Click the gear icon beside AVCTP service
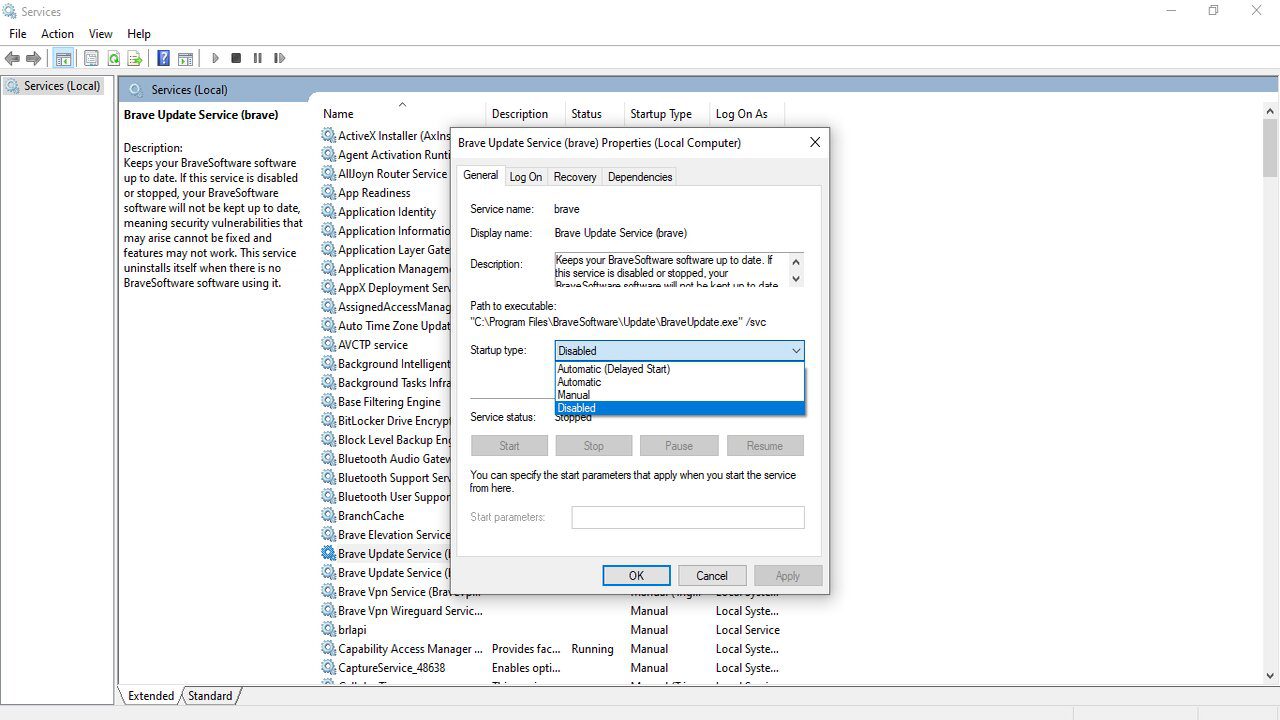This screenshot has height=720, width=1280. coord(329,345)
